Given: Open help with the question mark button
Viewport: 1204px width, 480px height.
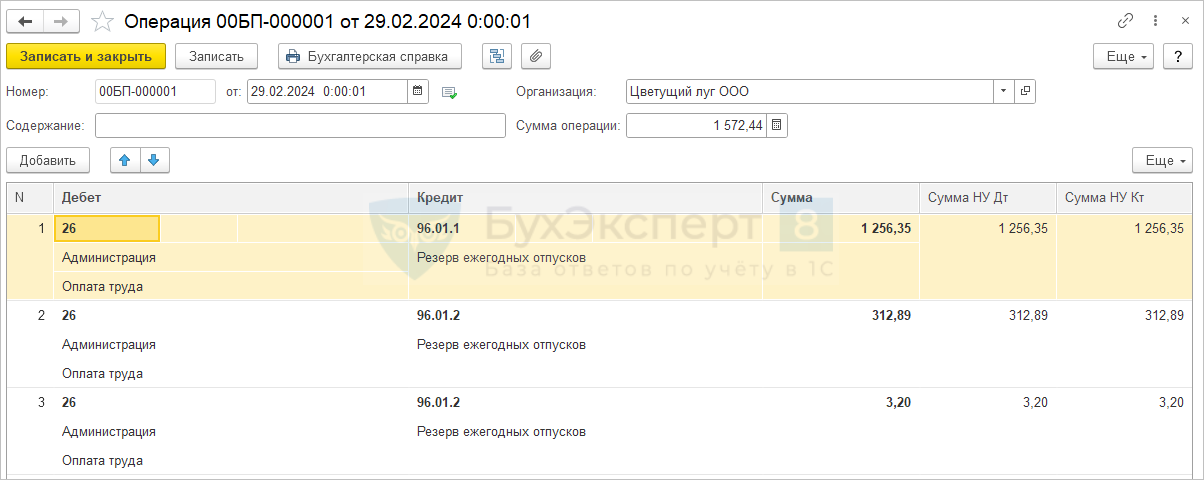Looking at the screenshot, I should (x=1178, y=56).
